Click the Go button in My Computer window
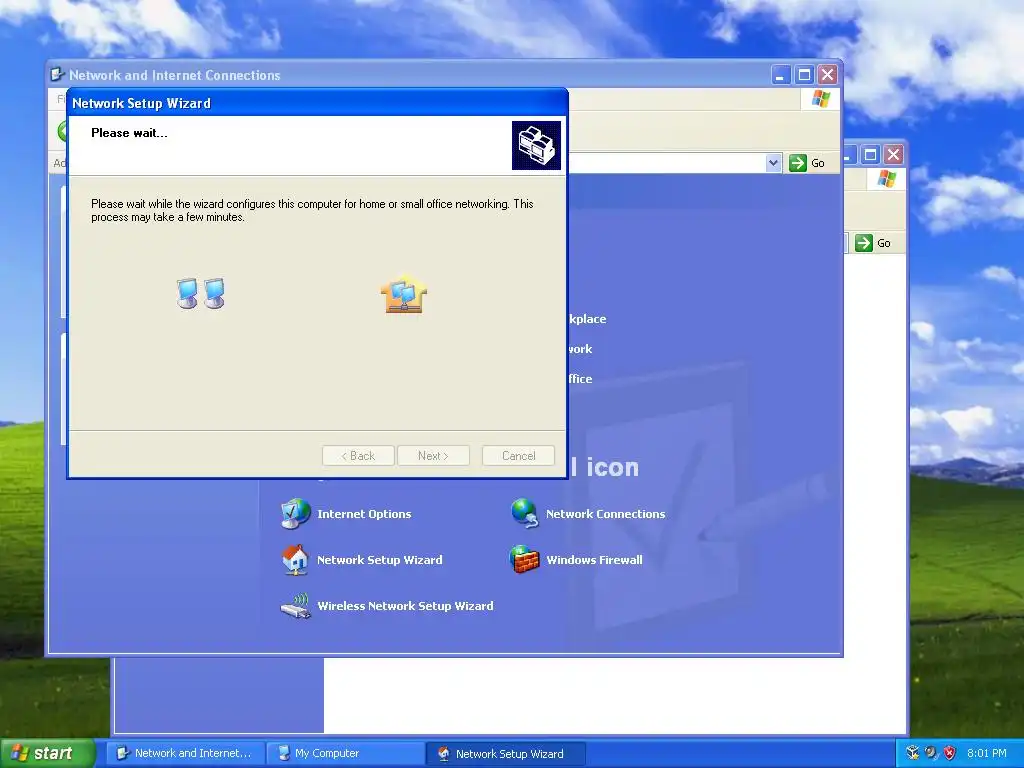This screenshot has height=768, width=1024. click(874, 243)
